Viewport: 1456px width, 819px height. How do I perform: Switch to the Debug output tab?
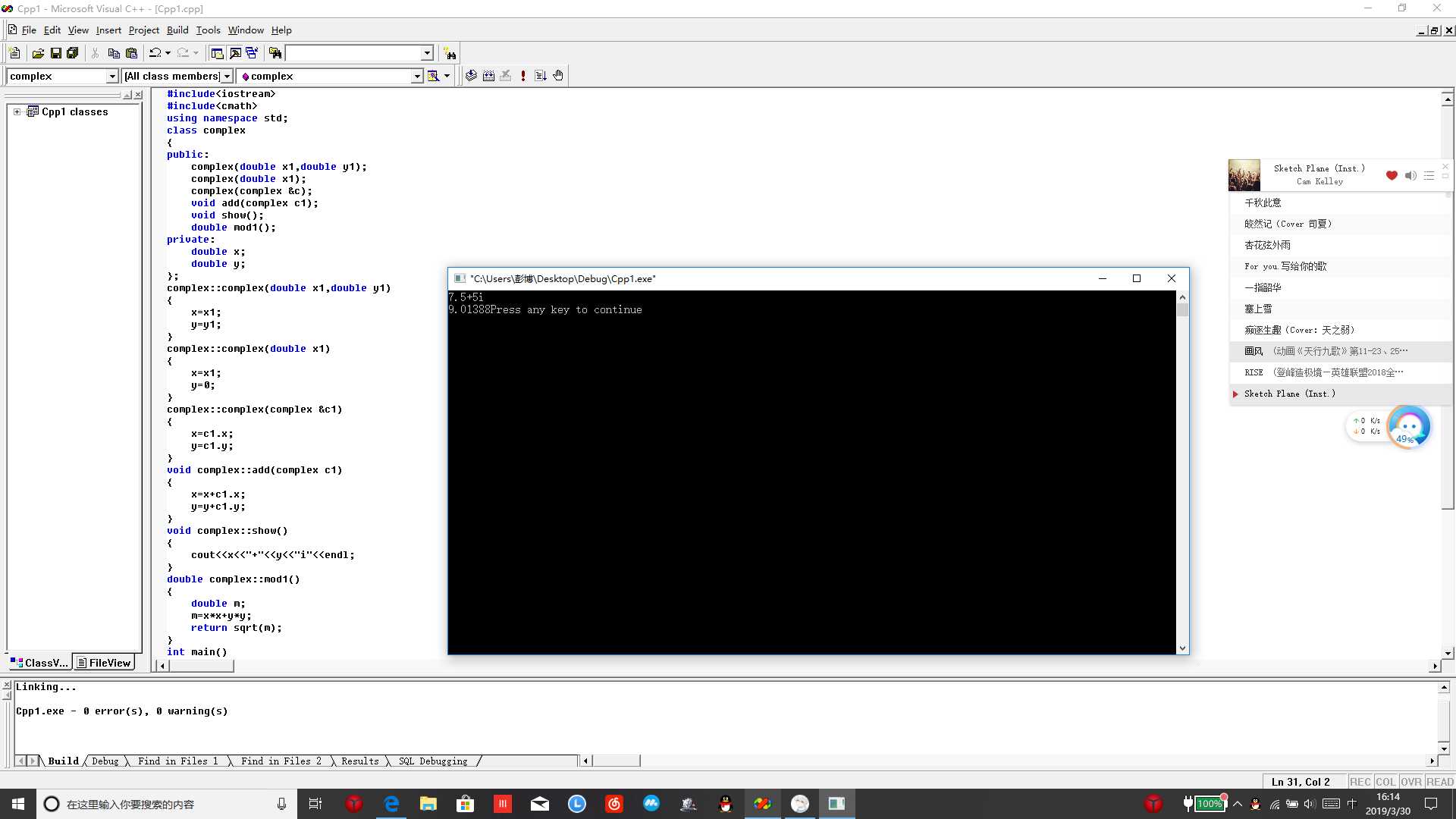(105, 761)
